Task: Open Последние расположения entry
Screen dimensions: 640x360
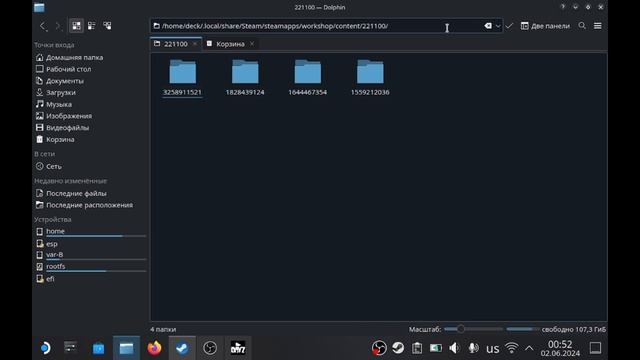Action: click(90, 205)
